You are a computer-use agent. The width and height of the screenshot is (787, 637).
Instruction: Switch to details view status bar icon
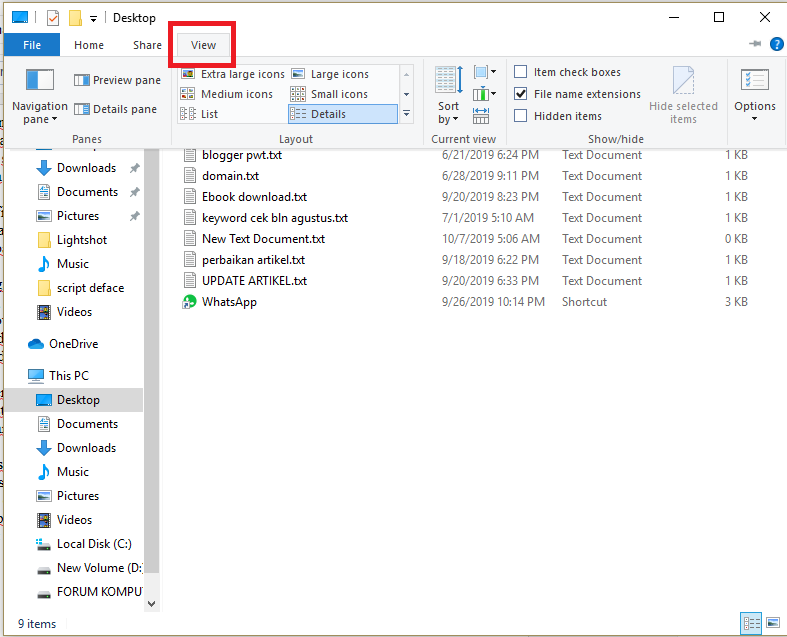pos(751,623)
